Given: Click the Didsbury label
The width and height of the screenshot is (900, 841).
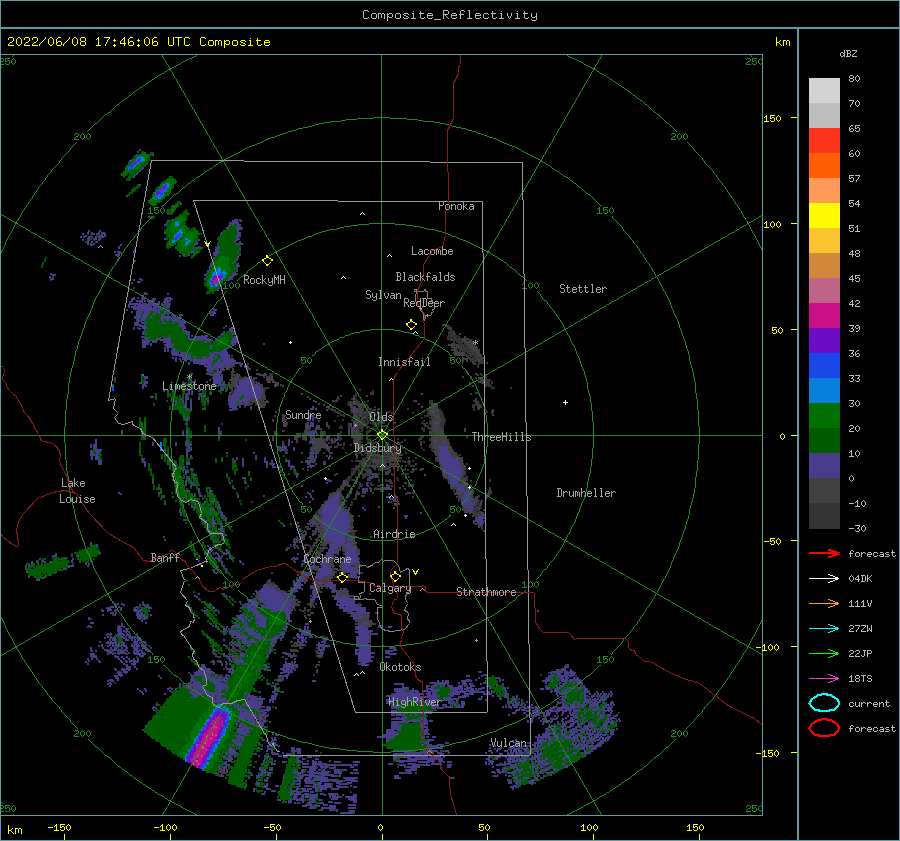Looking at the screenshot, I should [x=378, y=448].
